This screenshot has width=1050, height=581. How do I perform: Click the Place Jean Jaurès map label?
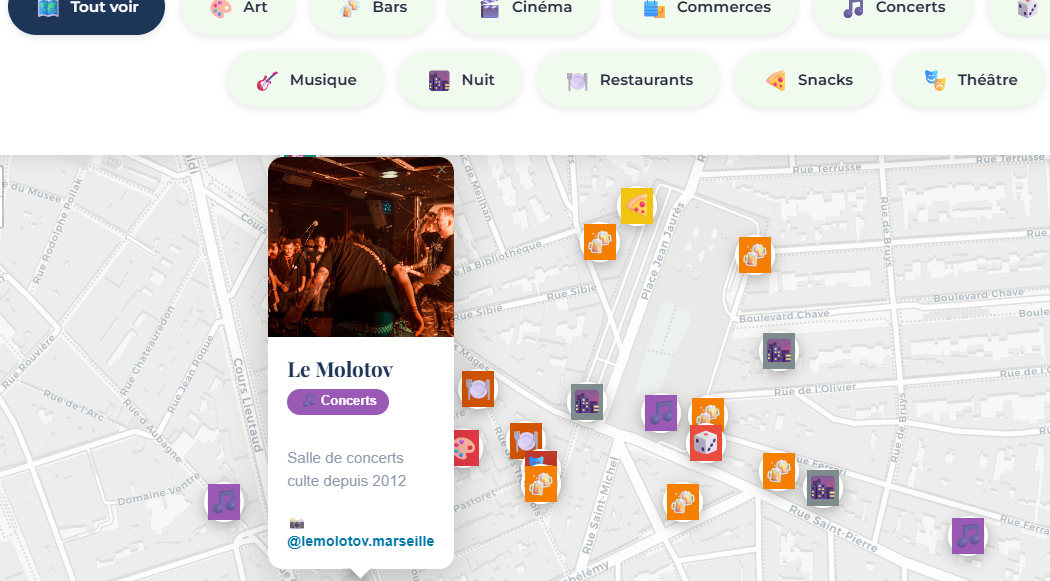[662, 250]
